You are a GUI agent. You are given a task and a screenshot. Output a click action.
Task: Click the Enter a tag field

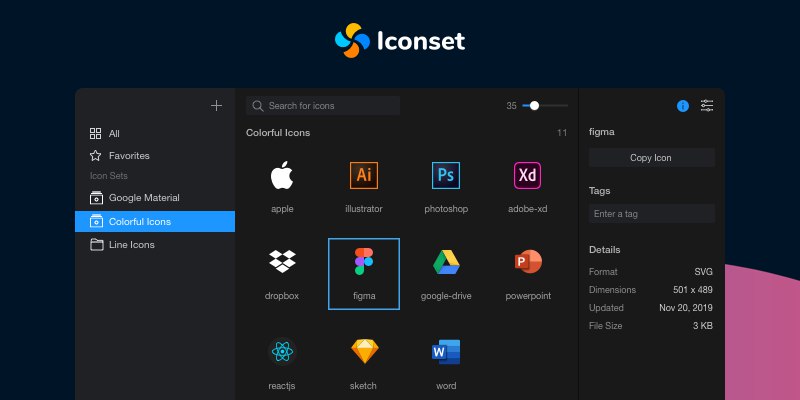(652, 214)
